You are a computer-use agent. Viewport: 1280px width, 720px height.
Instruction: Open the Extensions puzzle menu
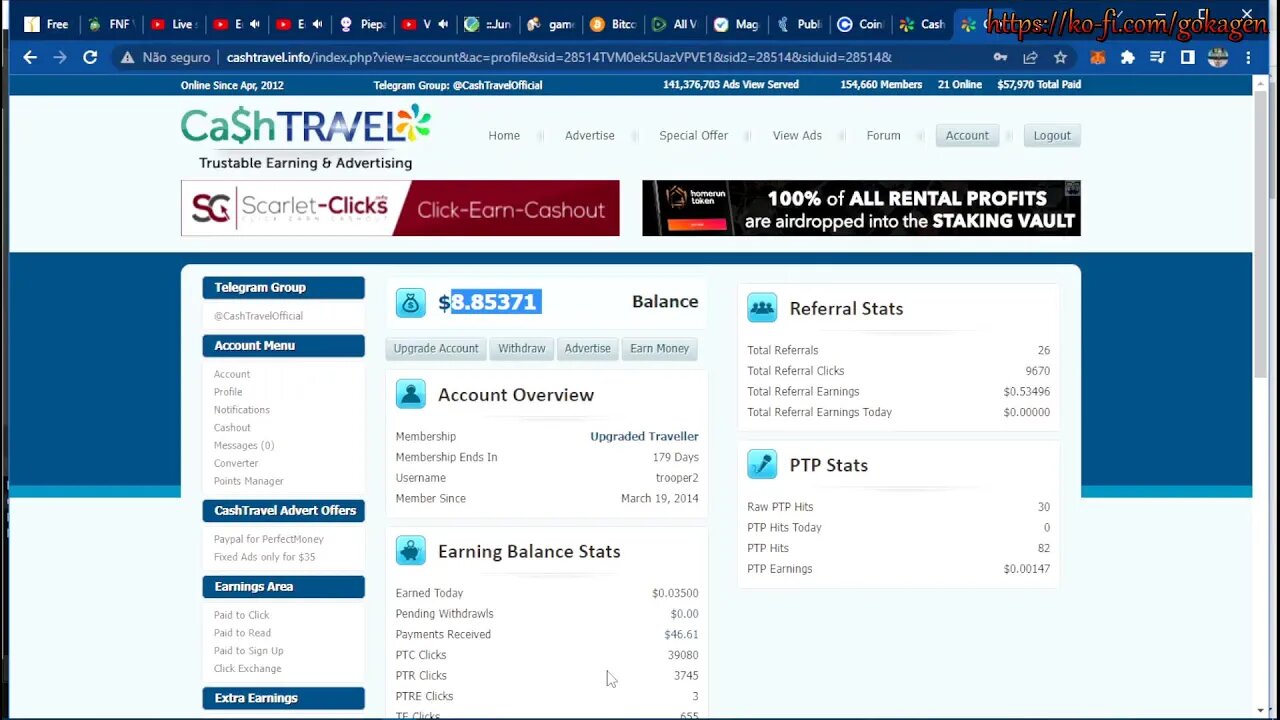click(1128, 58)
